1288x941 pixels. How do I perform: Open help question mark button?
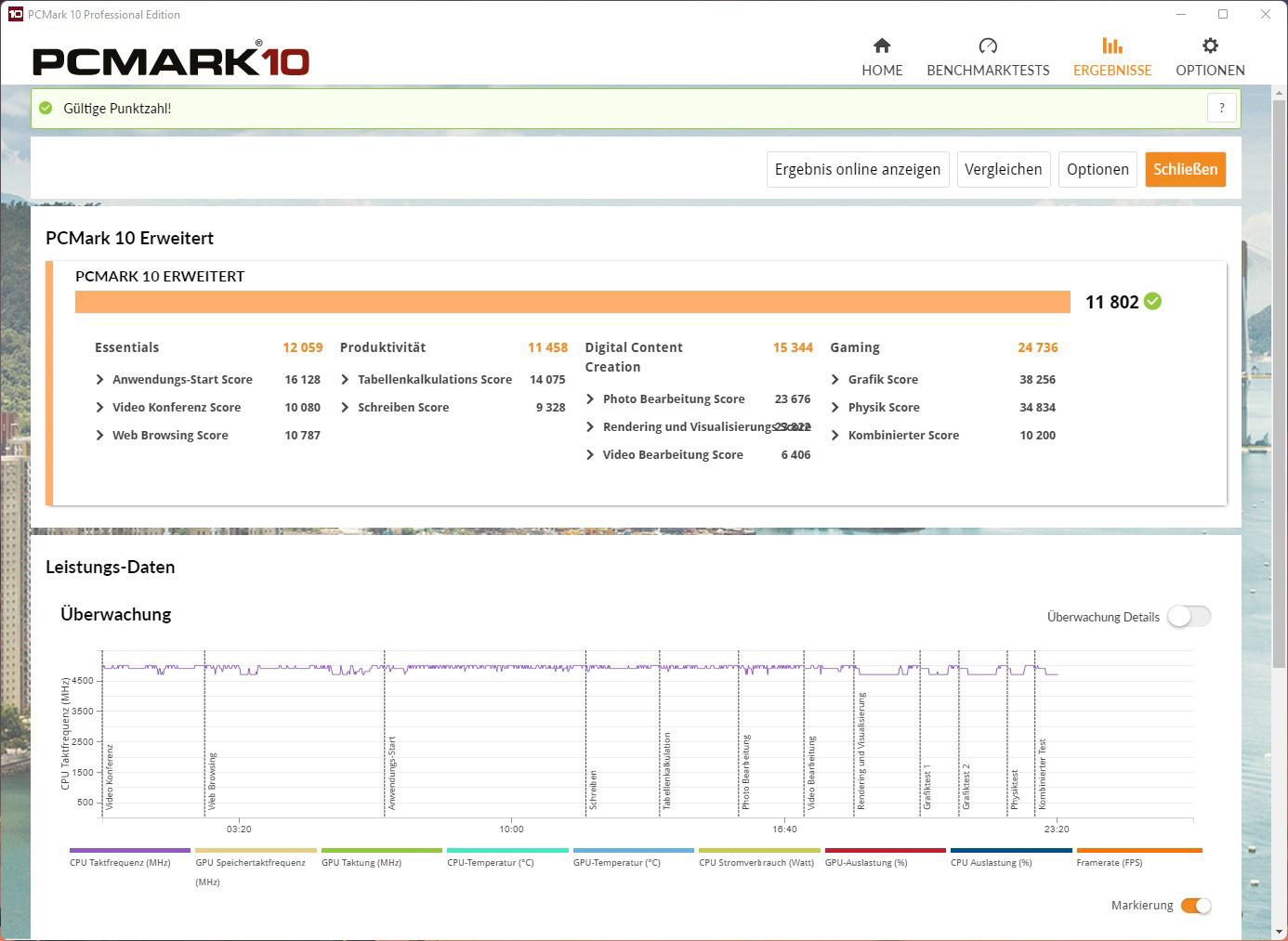1222,108
